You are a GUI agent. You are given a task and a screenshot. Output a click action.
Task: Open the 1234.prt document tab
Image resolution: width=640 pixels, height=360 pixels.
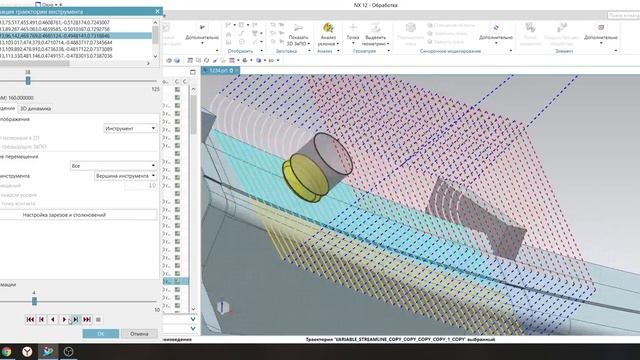pyautogui.click(x=221, y=71)
